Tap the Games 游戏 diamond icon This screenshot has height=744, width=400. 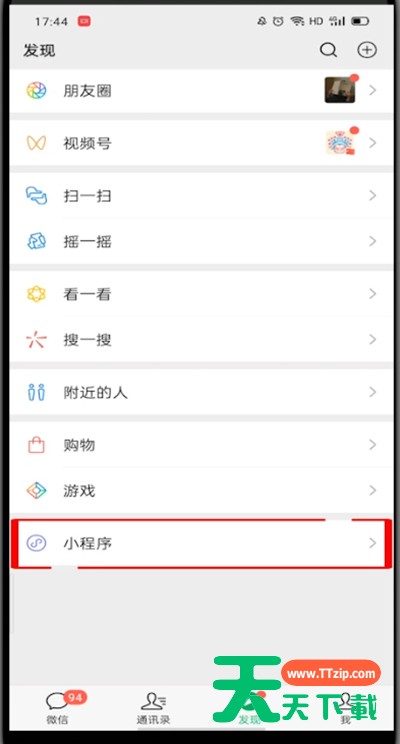[36, 490]
